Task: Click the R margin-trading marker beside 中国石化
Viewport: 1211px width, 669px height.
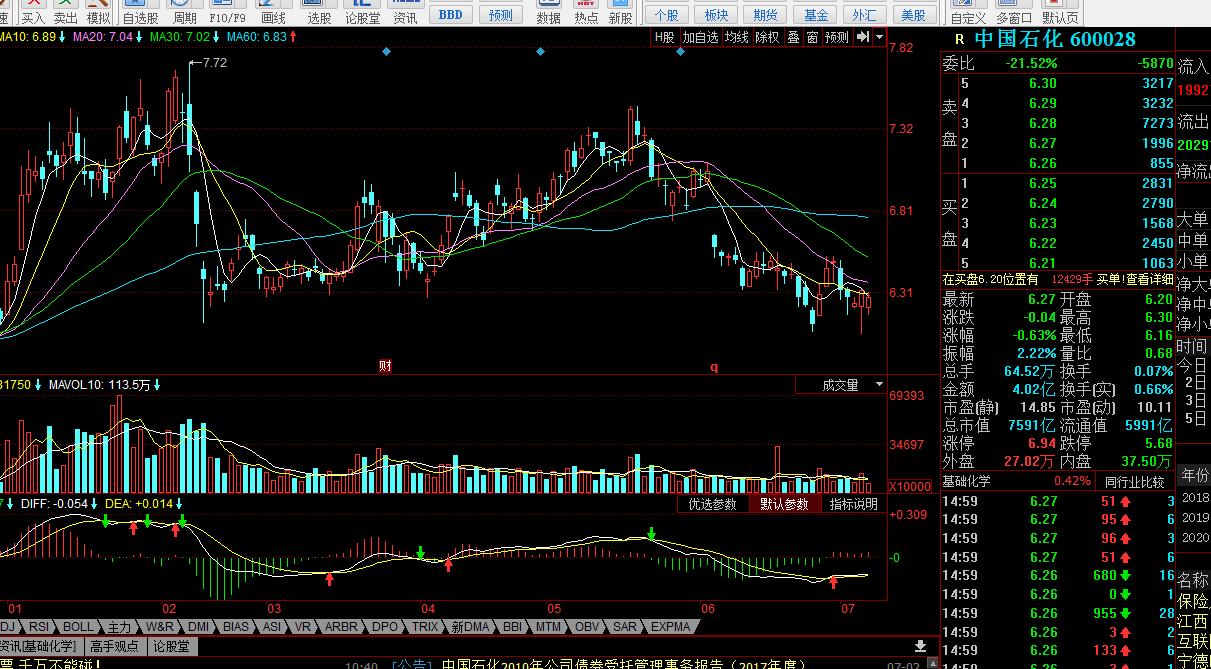Action: click(x=959, y=39)
